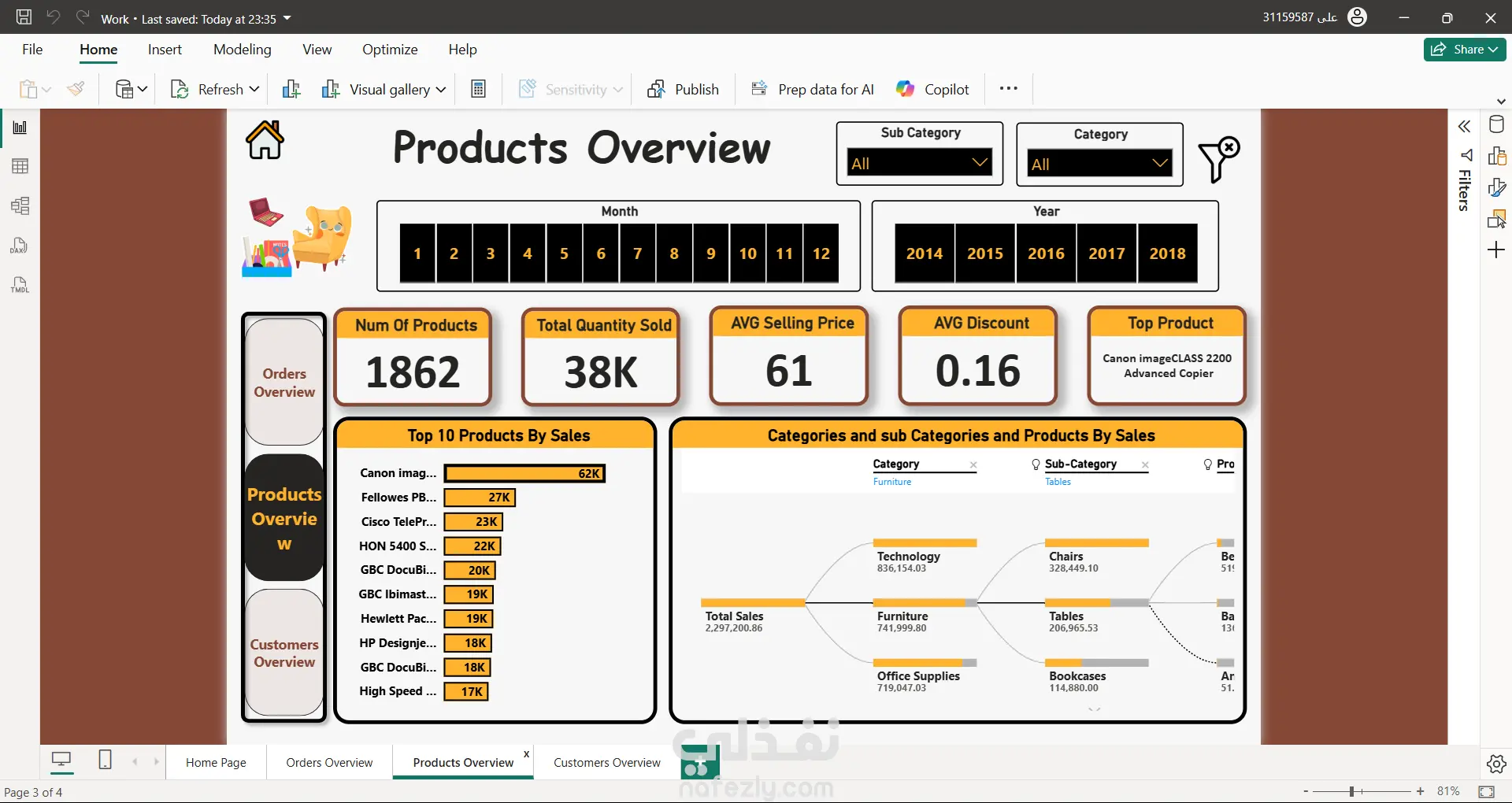The width and height of the screenshot is (1512, 803).
Task: Click the Save icon in title bar
Action: coord(24,17)
